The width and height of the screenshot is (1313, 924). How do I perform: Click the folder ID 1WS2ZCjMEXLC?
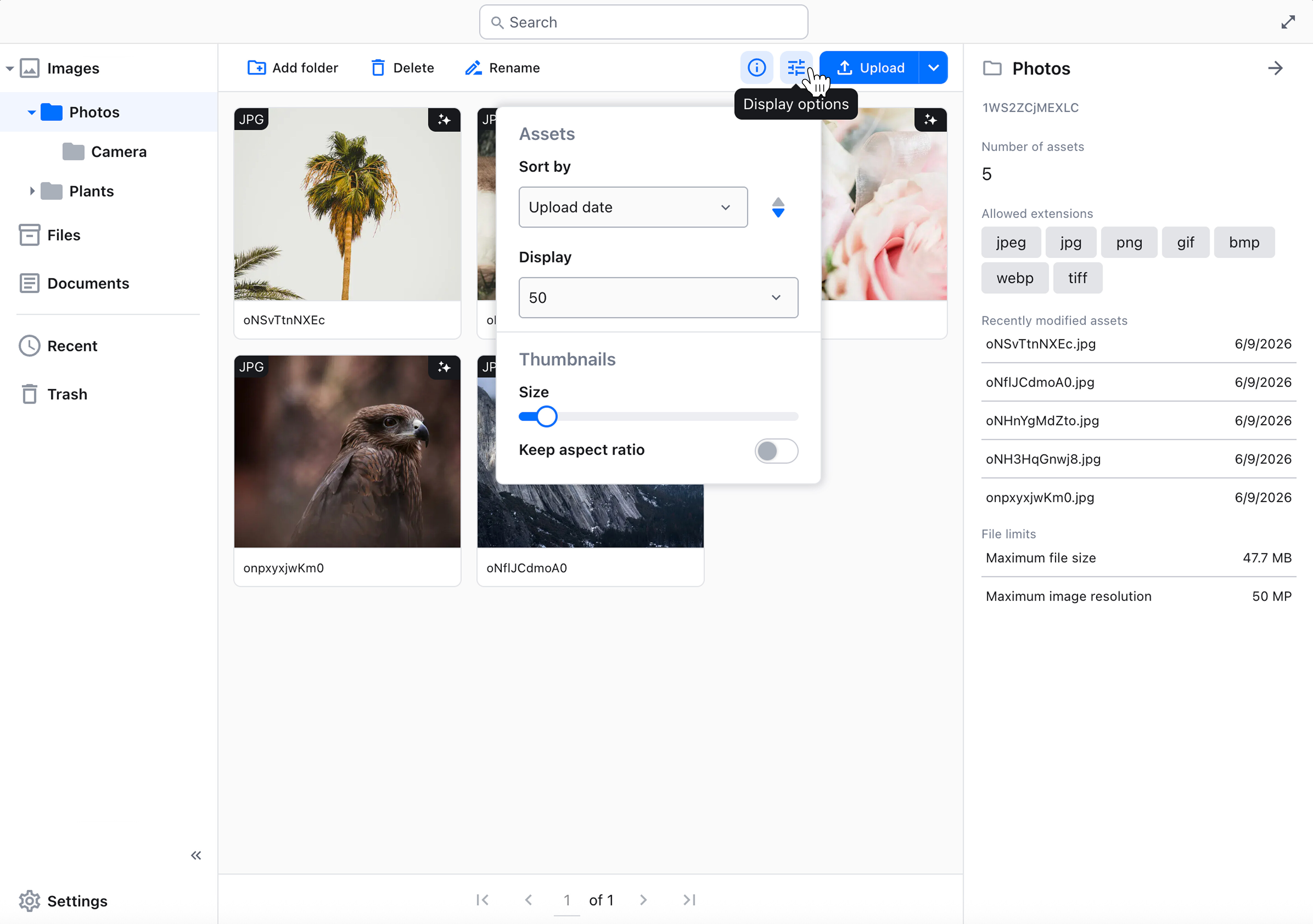point(1030,108)
